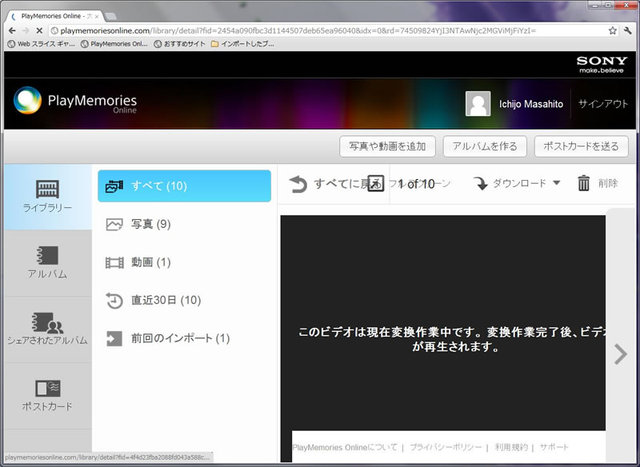Click the アルバムを作る button

[x=484, y=146]
